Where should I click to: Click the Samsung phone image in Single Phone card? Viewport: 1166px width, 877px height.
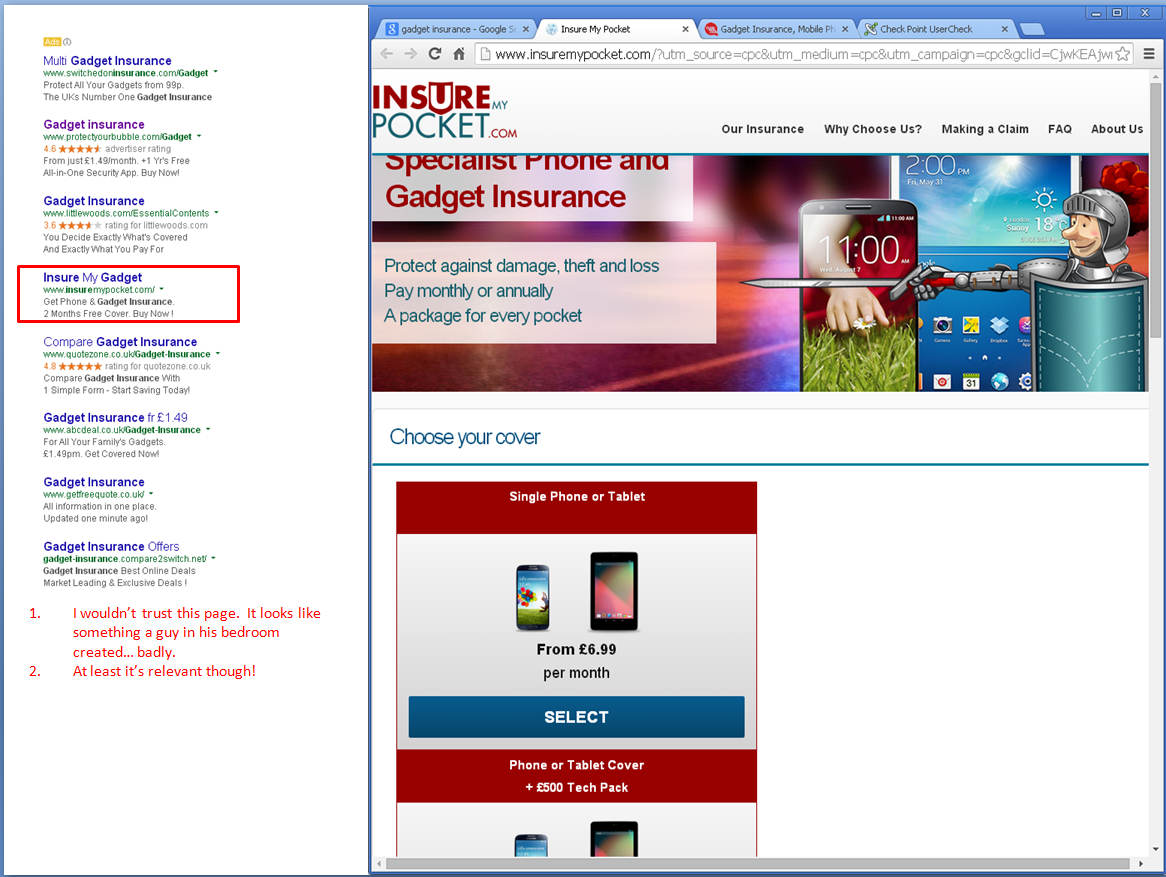point(533,598)
